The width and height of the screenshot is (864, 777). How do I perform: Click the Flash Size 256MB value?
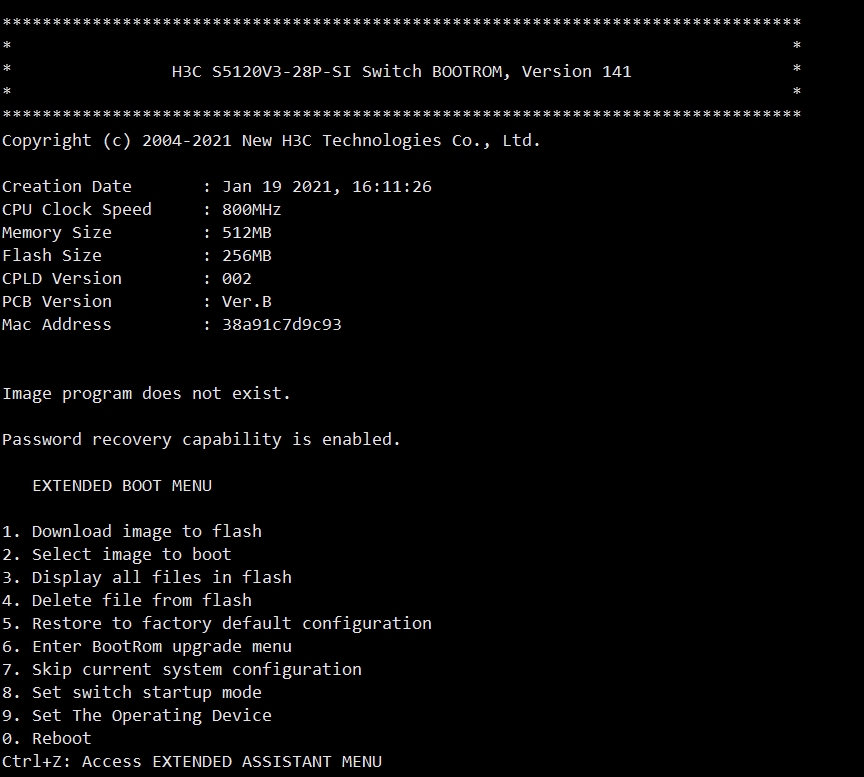[247, 255]
